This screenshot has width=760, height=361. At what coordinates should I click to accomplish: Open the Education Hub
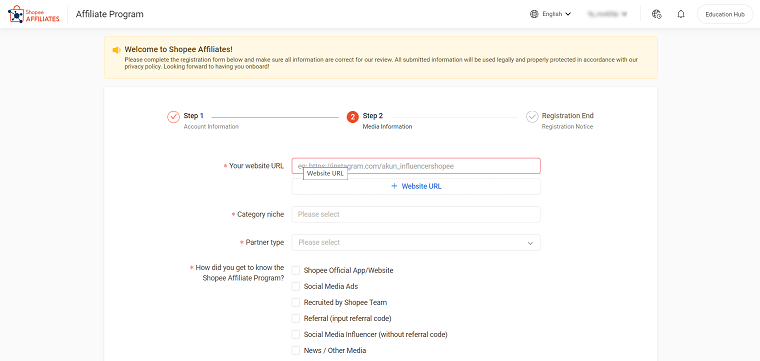(725, 14)
